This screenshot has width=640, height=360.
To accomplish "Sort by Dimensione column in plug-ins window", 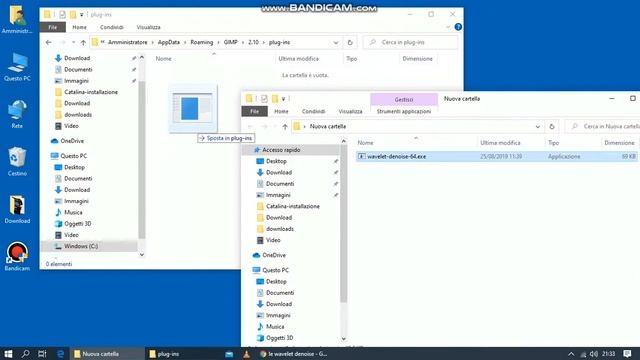I will pyautogui.click(x=417, y=59).
